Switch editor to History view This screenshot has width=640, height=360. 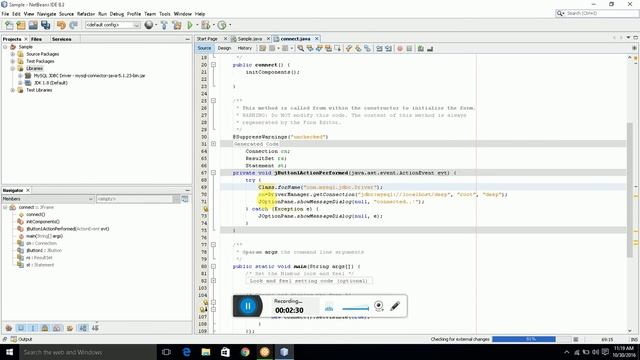[244, 48]
